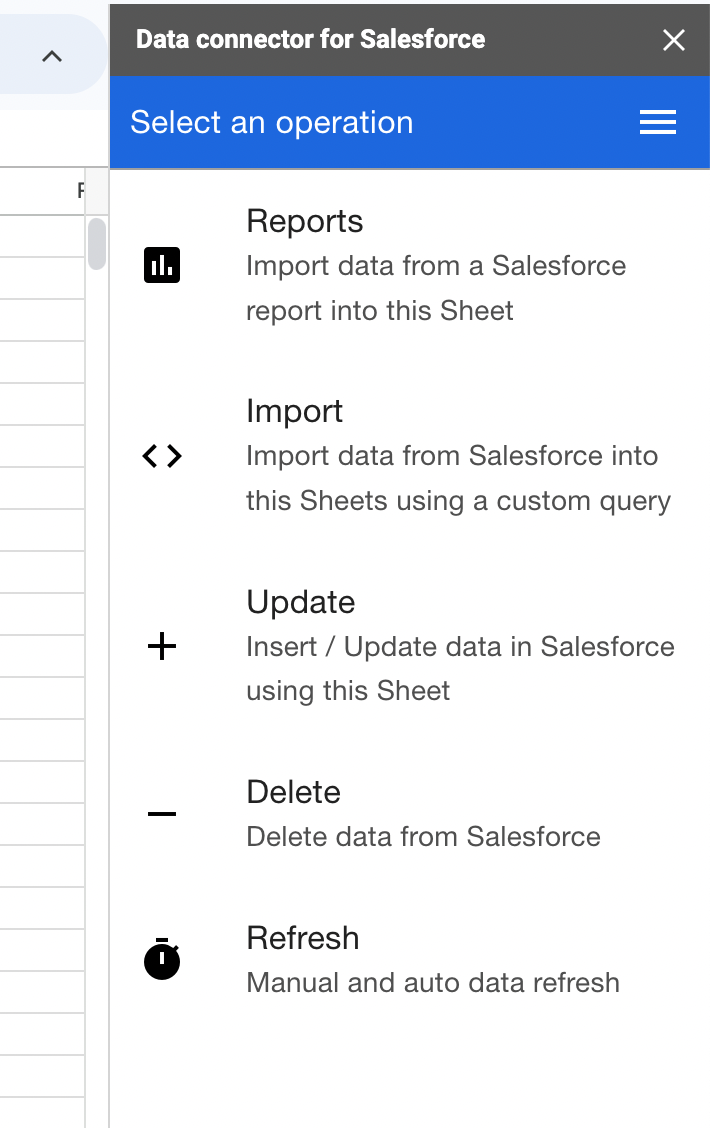Image resolution: width=710 pixels, height=1128 pixels.
Task: Open the Refresh operation title
Action: 303,938
